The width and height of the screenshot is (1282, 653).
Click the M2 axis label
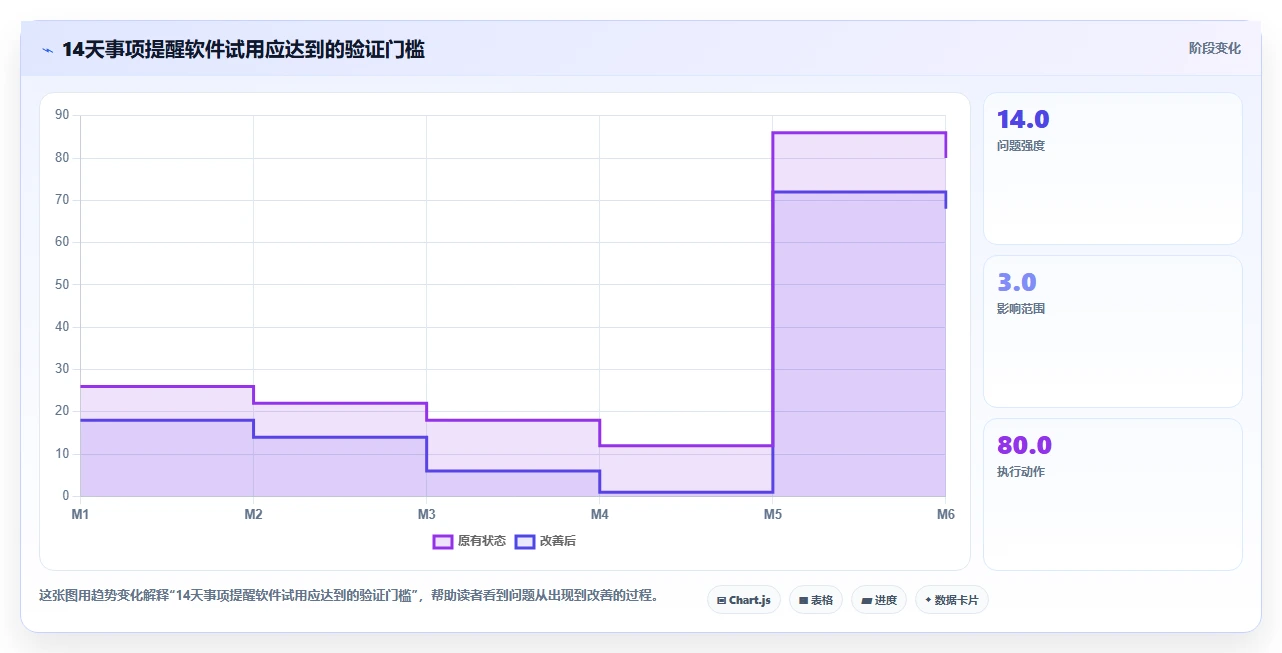click(x=253, y=515)
